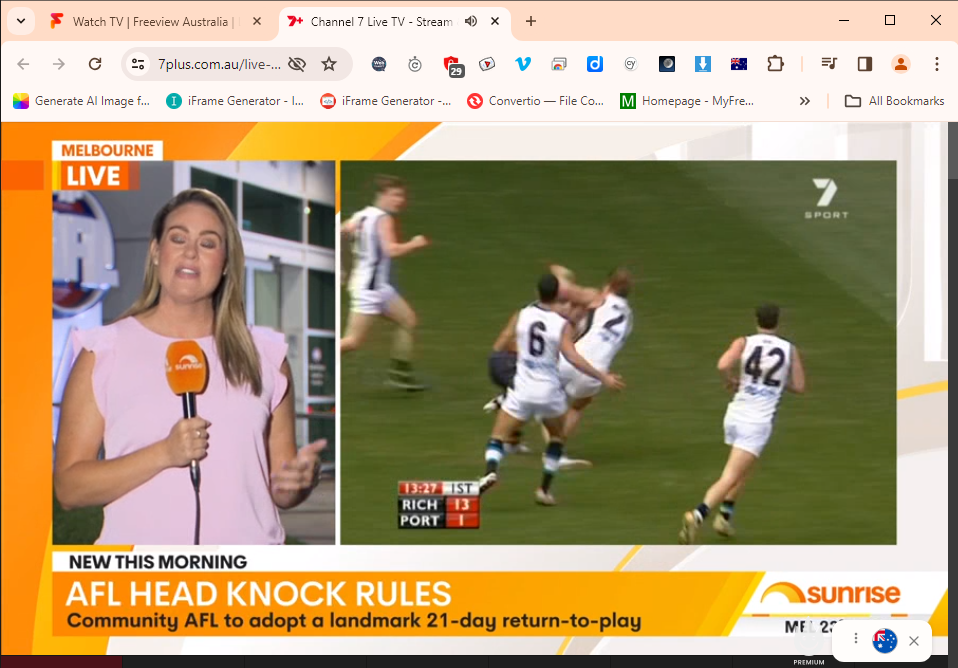Open the Australian flag extension in toolbar
The image size is (958, 668).
click(x=739, y=64)
